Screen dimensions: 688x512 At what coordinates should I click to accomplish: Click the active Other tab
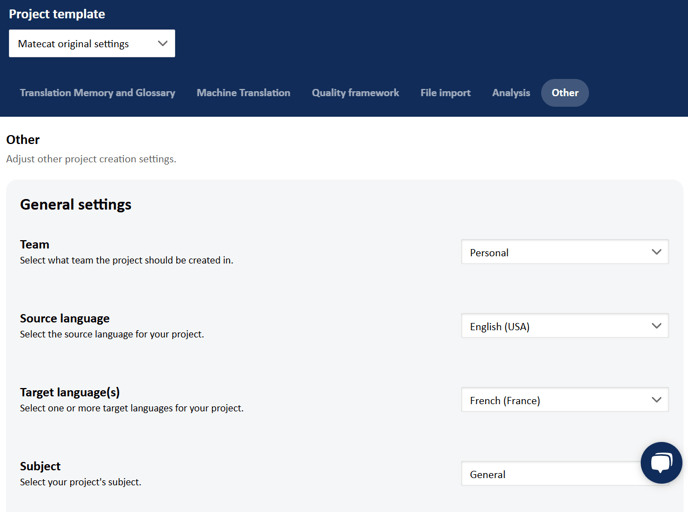pyautogui.click(x=565, y=93)
